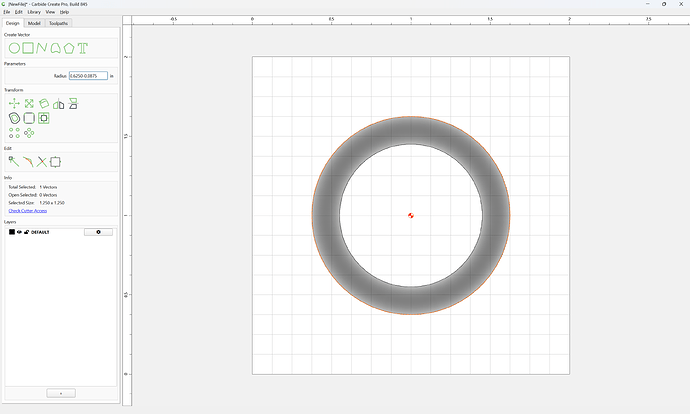This screenshot has width=690, height=414.
Task: Activate the Trim Vectors tool
Action: pyautogui.click(x=42, y=162)
